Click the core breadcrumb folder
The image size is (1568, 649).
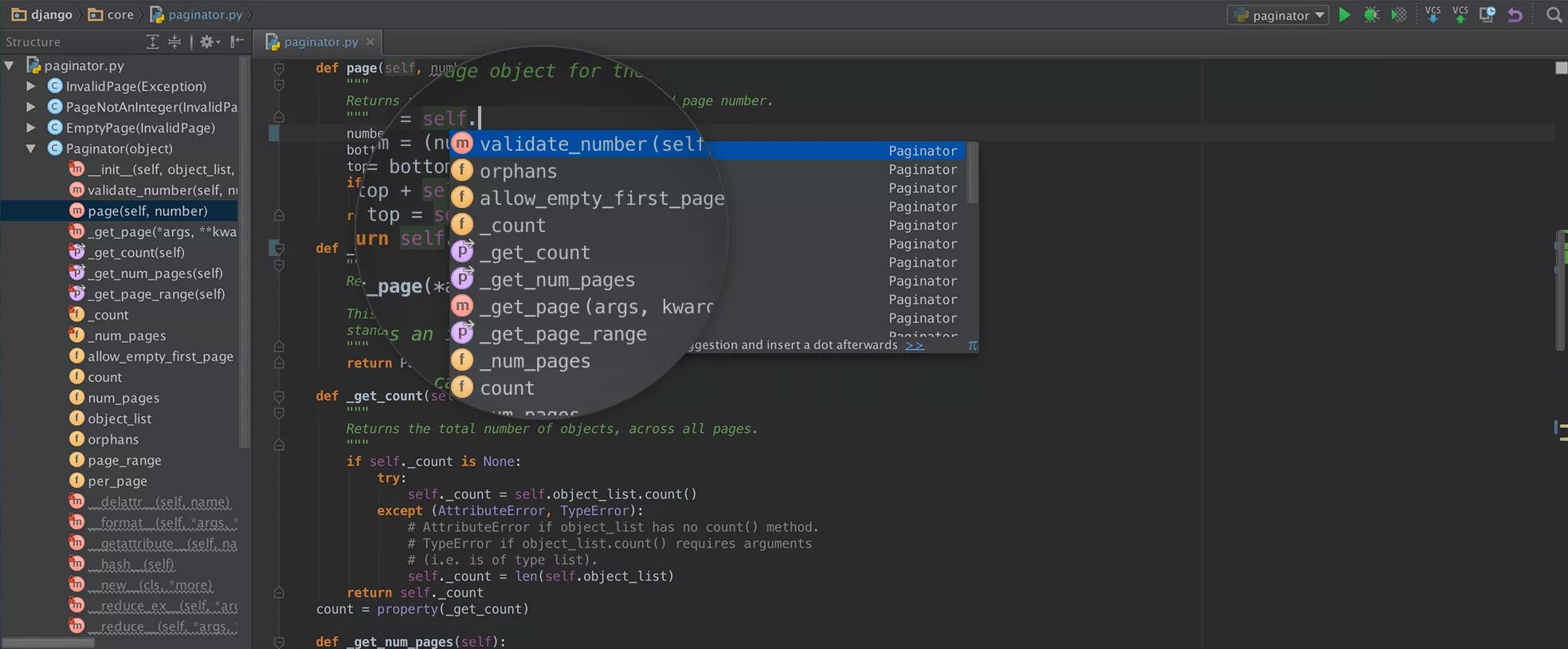111,14
